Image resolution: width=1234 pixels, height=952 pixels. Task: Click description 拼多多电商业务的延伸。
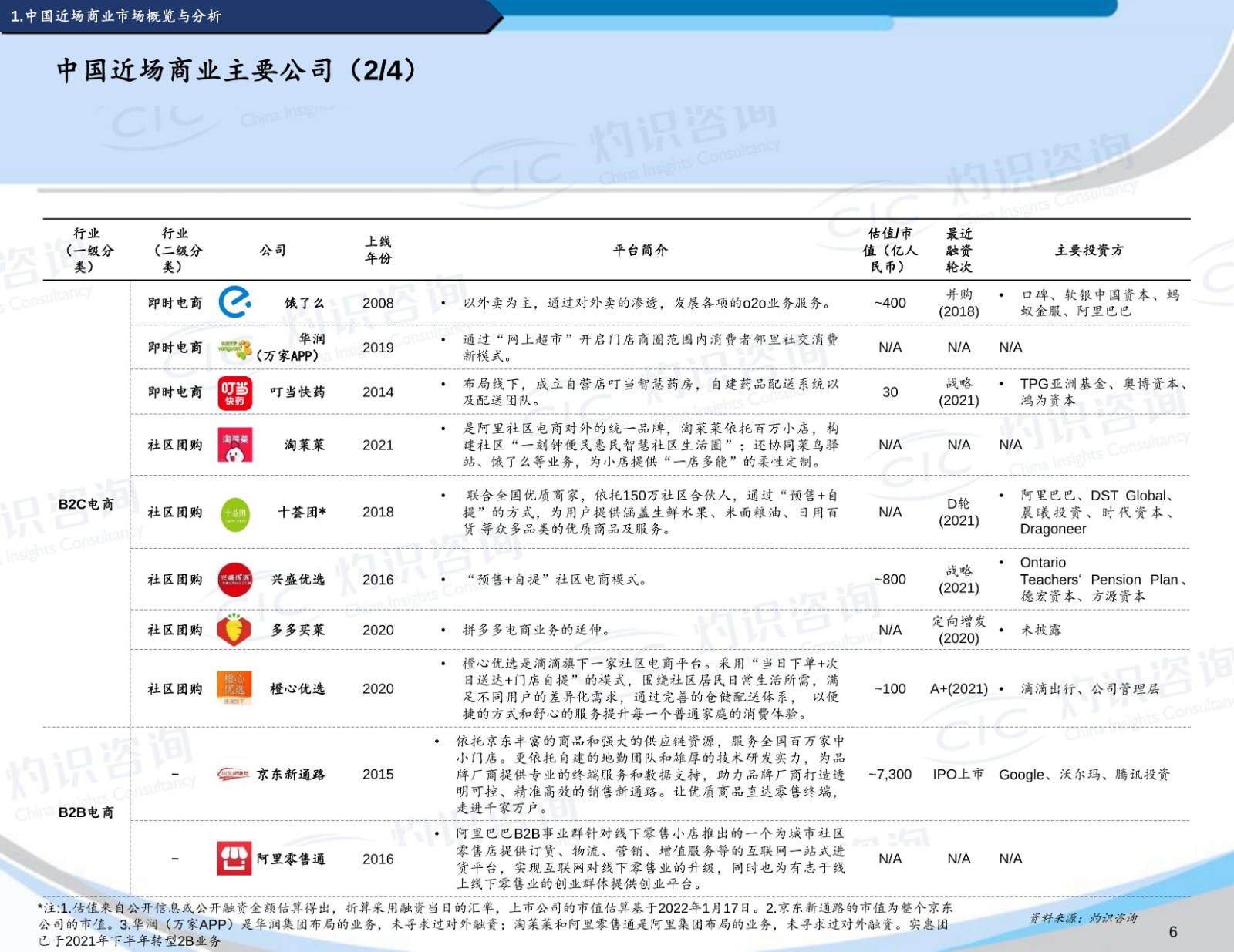[538, 630]
